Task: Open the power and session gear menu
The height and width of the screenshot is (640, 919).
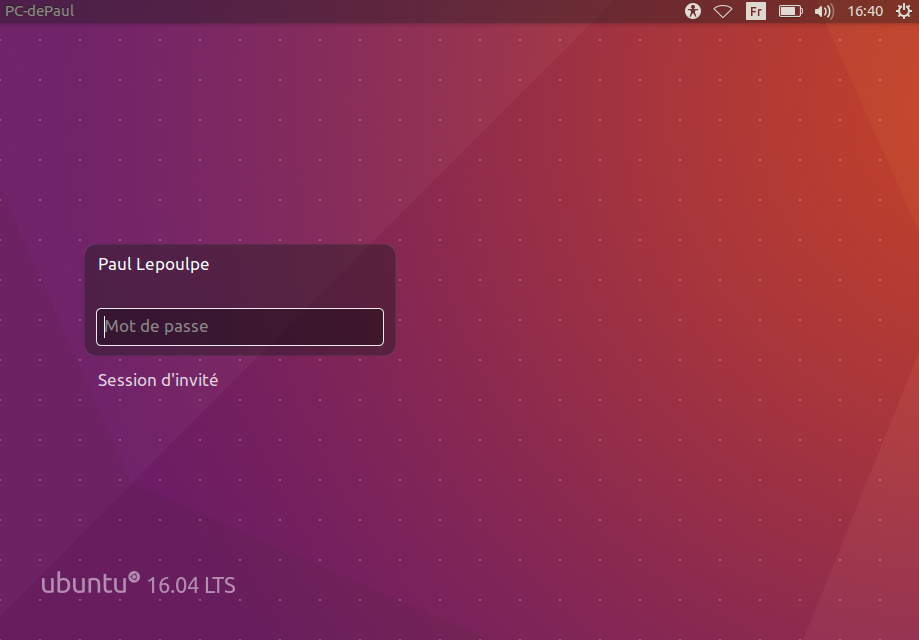Action: pos(904,11)
